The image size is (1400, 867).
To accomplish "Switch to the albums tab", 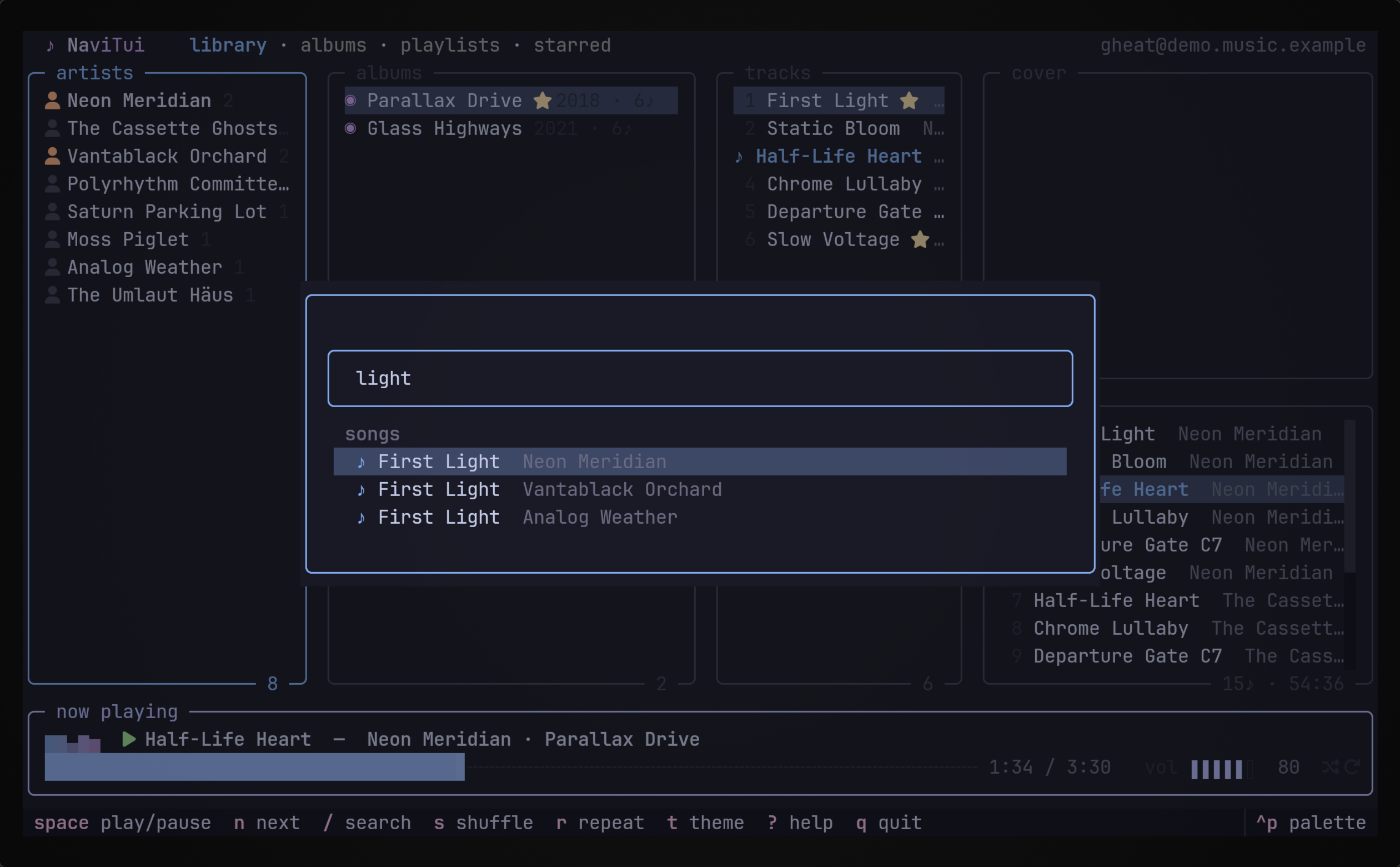I will (333, 46).
